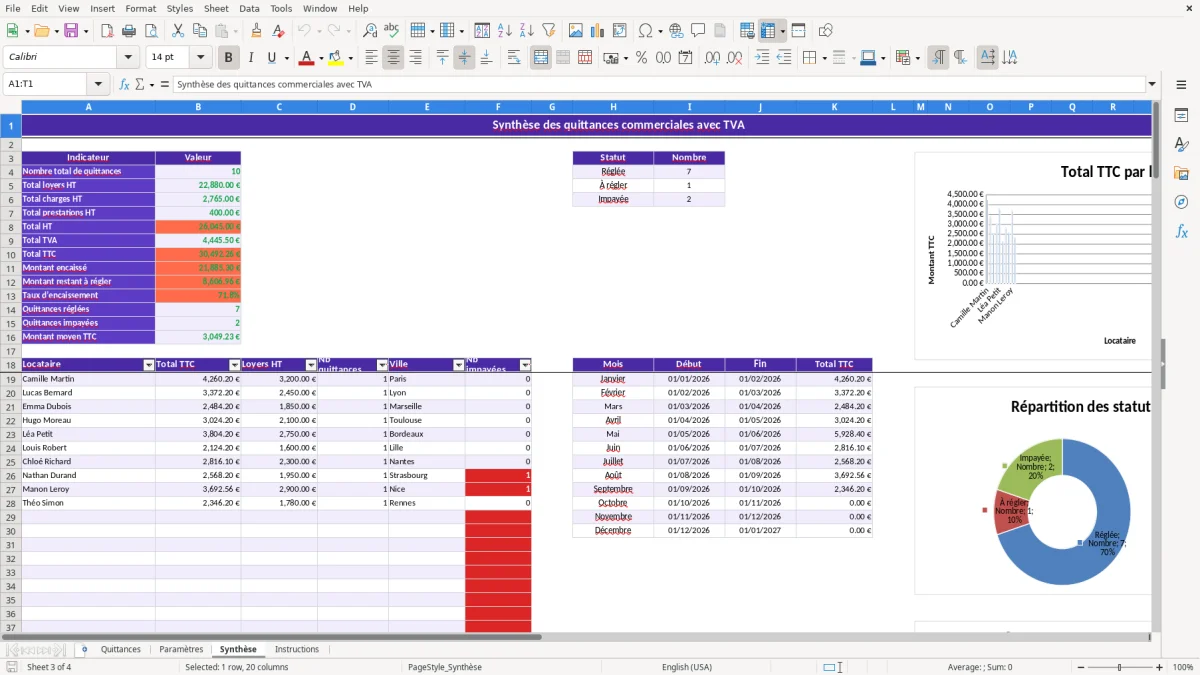Insert an image from the toolbar
1200x675 pixels.
576,31
